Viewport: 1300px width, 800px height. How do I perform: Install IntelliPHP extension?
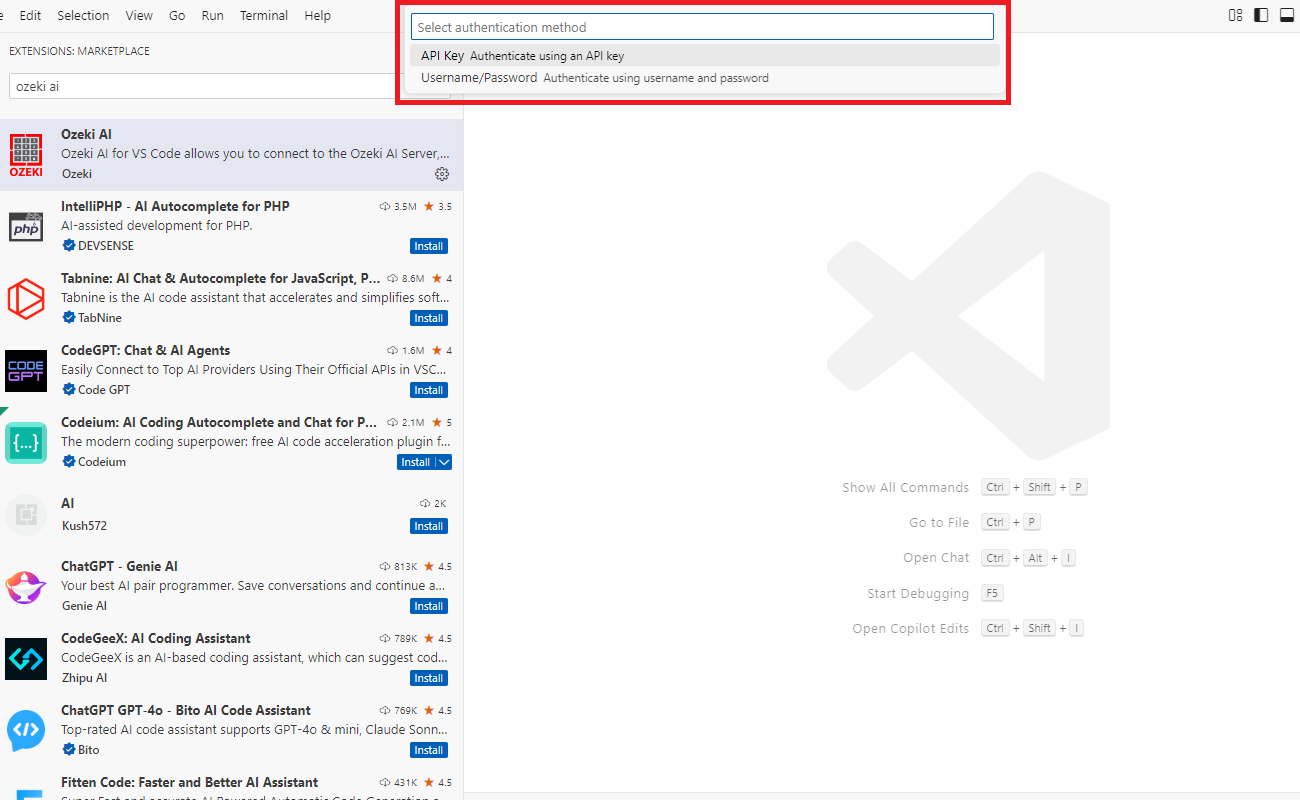click(429, 246)
